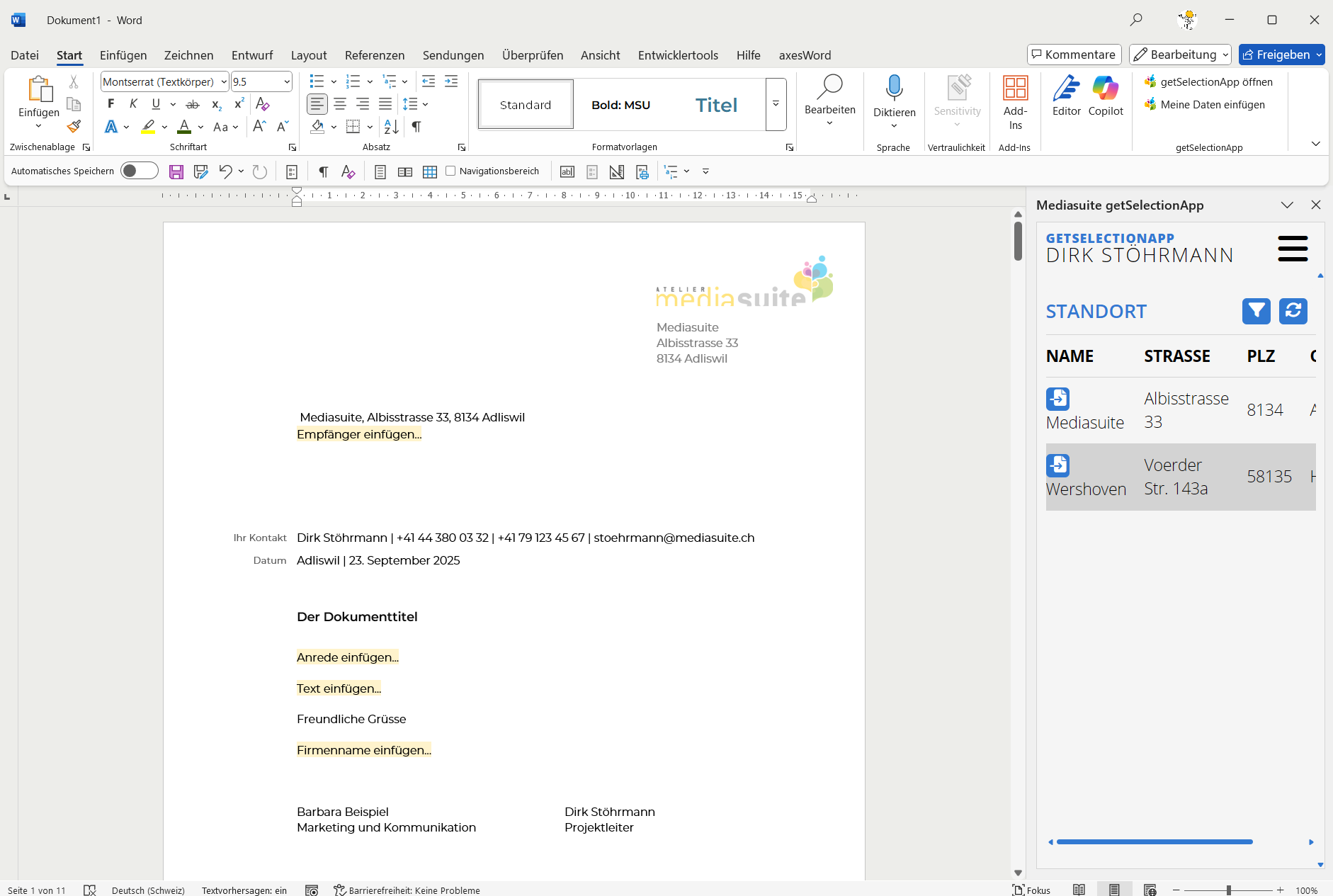Toggle paragraph marks display in ribbon

[x=416, y=127]
